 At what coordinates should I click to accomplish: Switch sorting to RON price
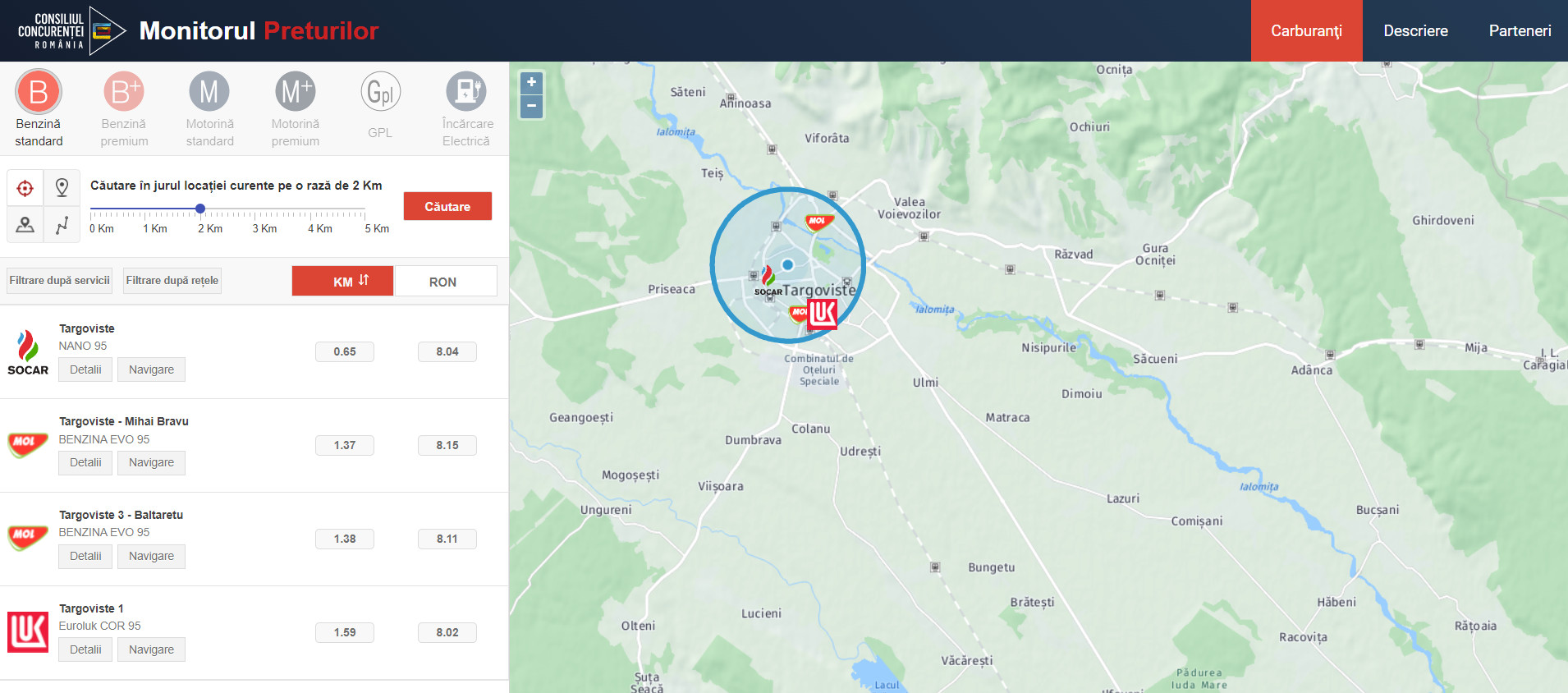445,282
